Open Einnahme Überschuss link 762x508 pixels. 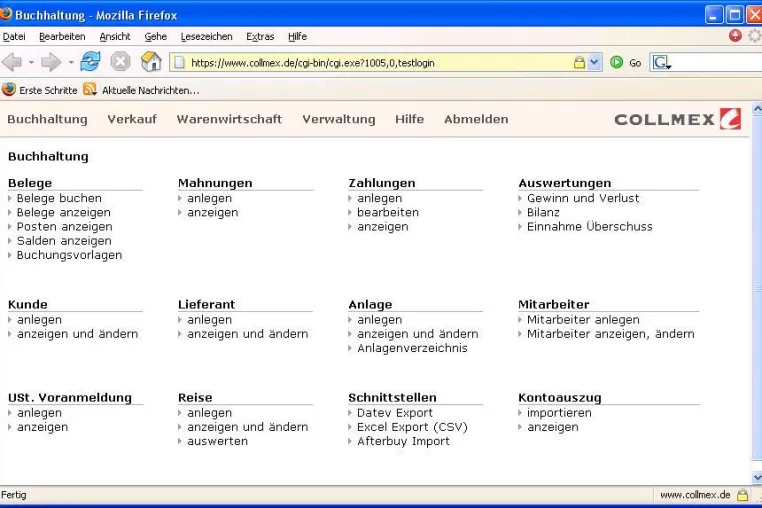coord(590,227)
